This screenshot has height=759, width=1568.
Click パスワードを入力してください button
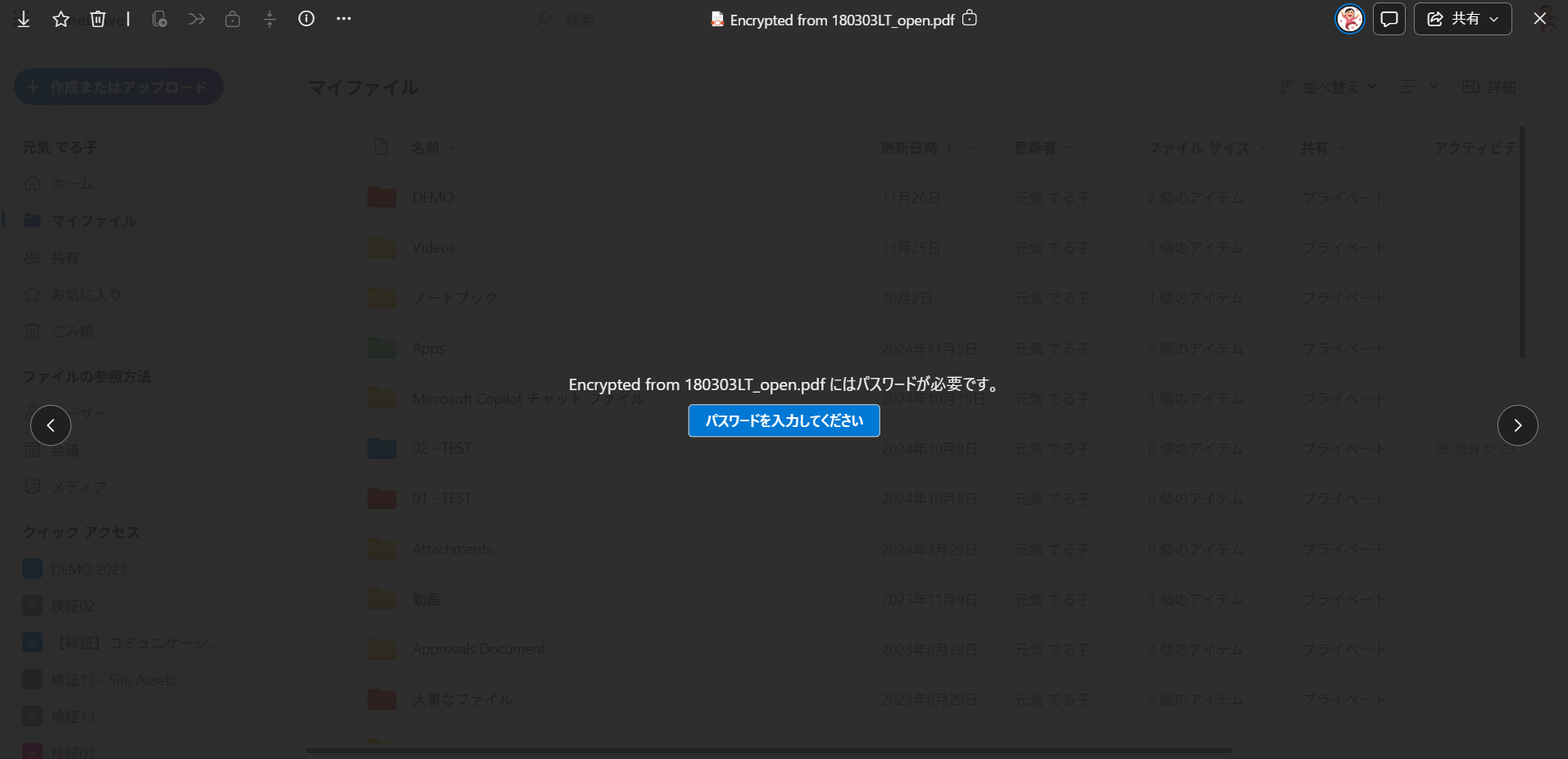pos(784,420)
